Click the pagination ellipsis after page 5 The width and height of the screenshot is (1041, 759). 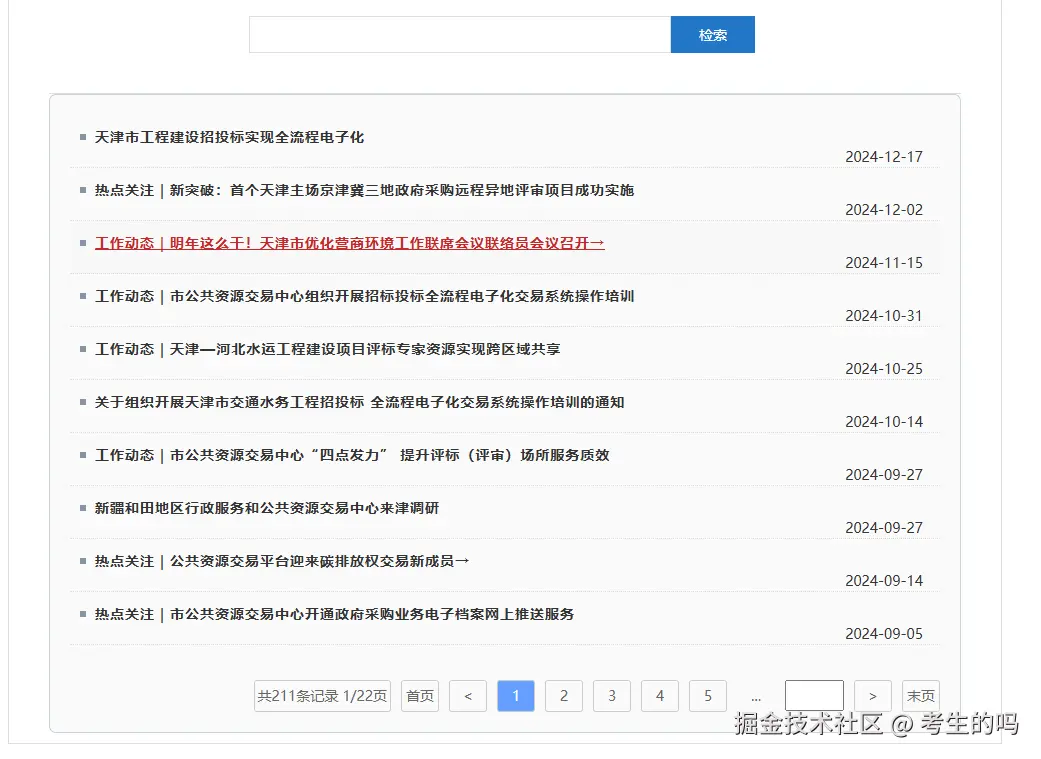[756, 697]
